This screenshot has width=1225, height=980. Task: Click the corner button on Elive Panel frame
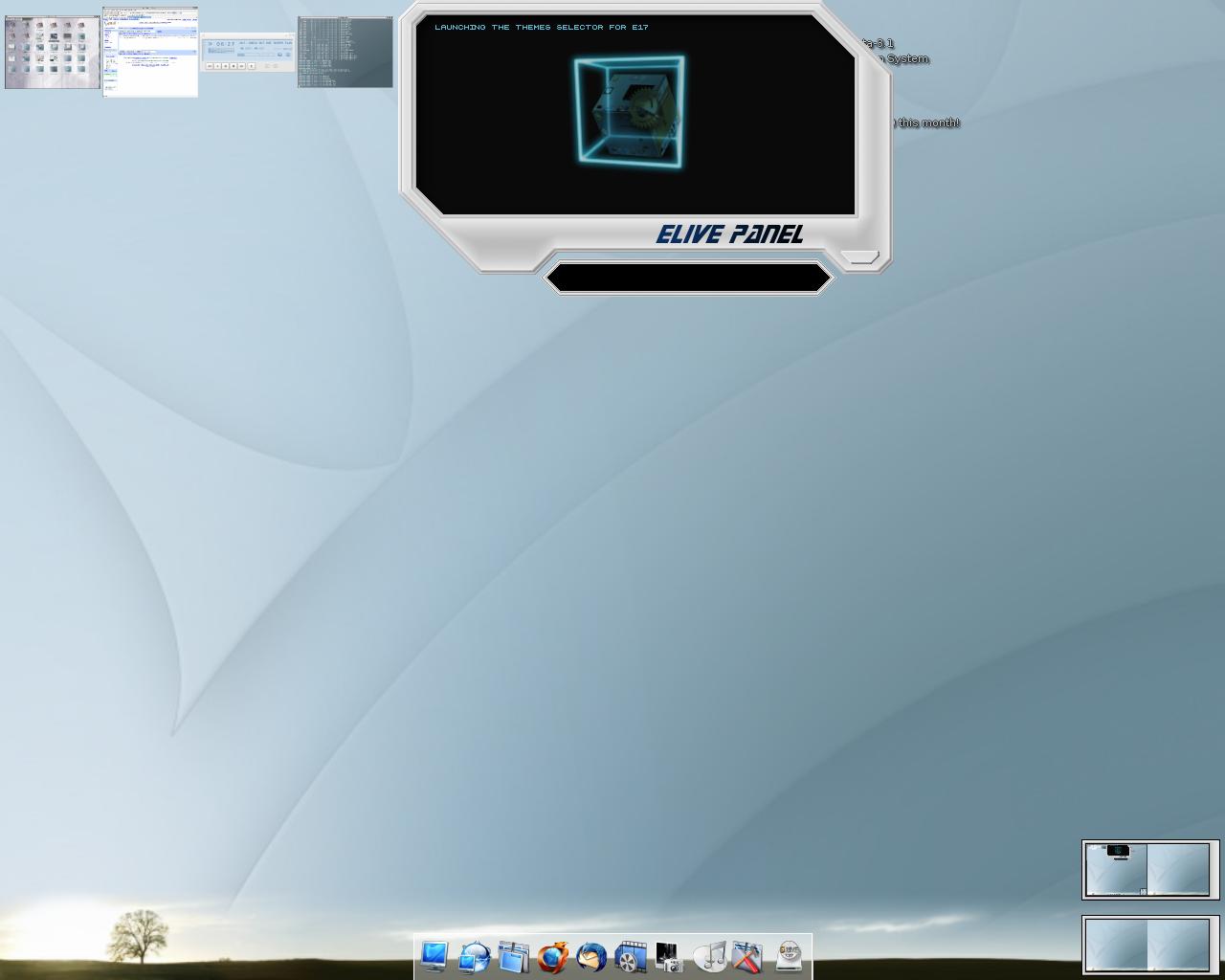point(859,256)
